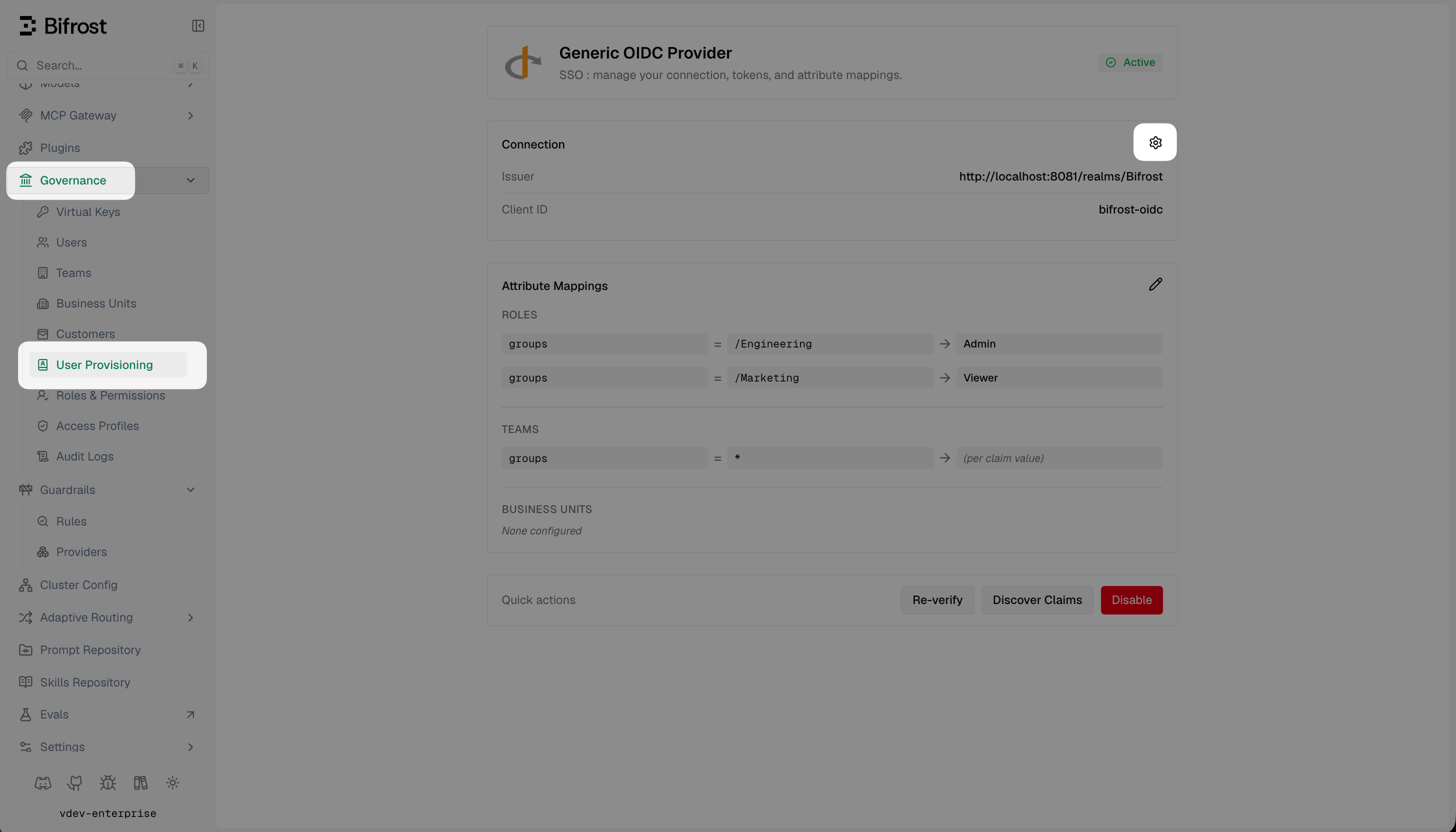Collapse the sidebar using the panel icon

(197, 25)
